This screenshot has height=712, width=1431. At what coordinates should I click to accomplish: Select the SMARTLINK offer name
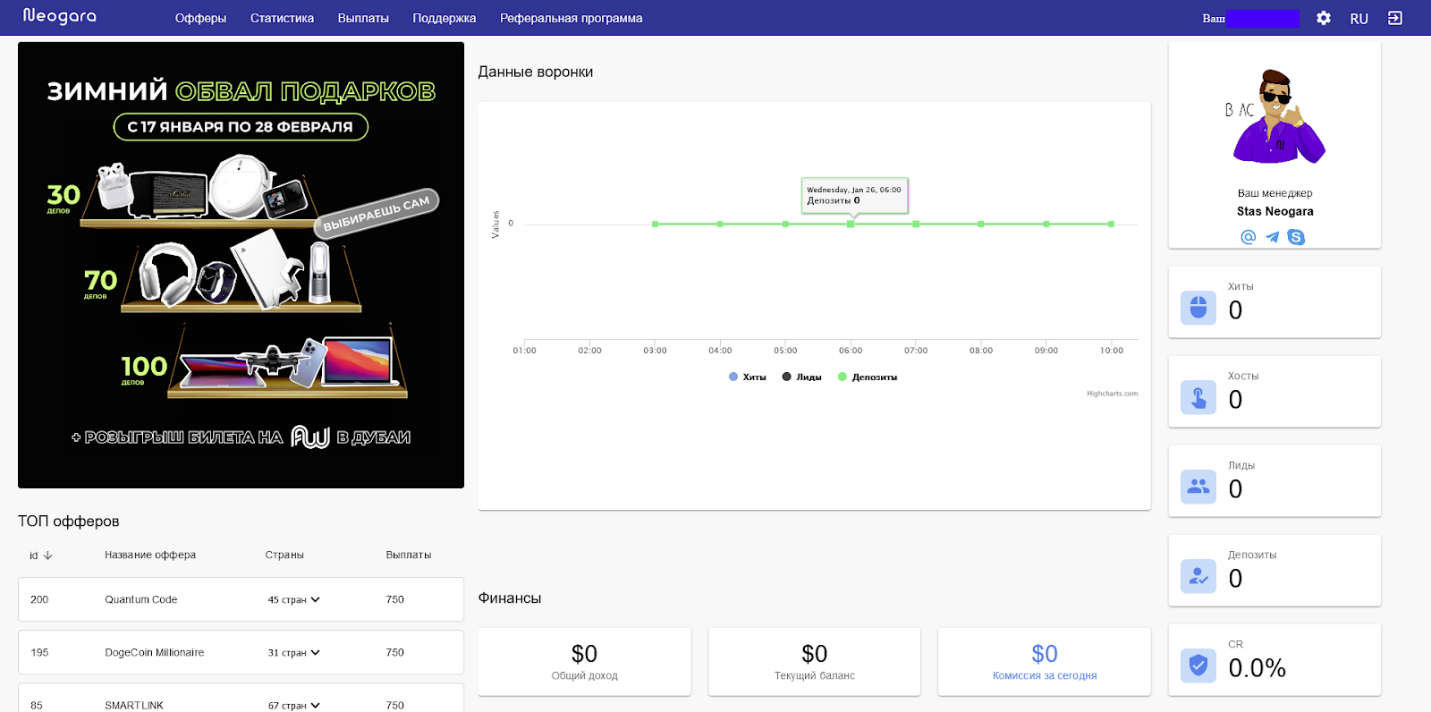135,705
